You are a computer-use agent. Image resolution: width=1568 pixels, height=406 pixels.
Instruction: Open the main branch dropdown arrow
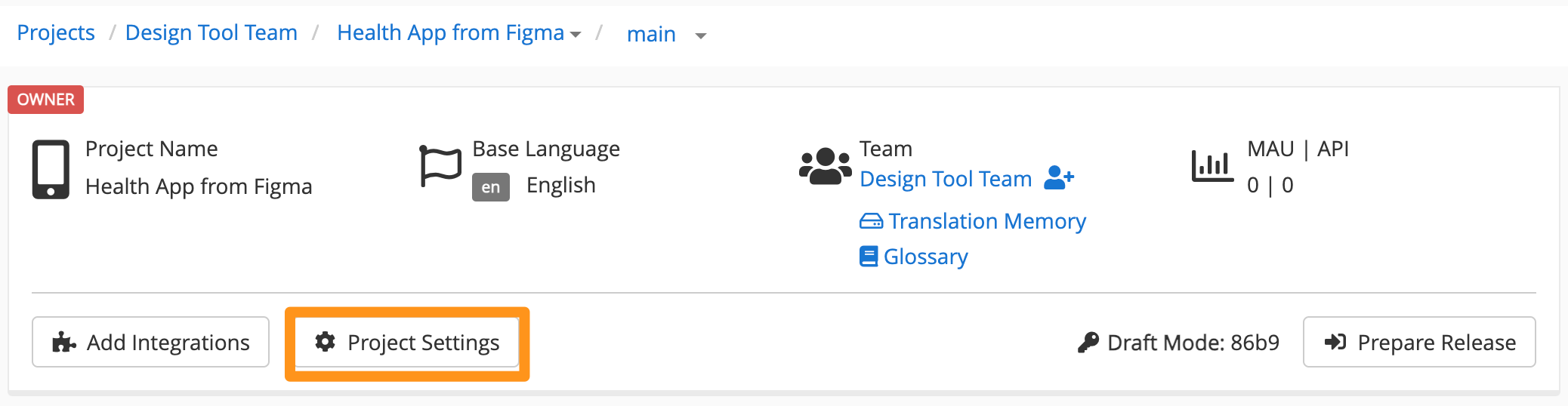(700, 35)
